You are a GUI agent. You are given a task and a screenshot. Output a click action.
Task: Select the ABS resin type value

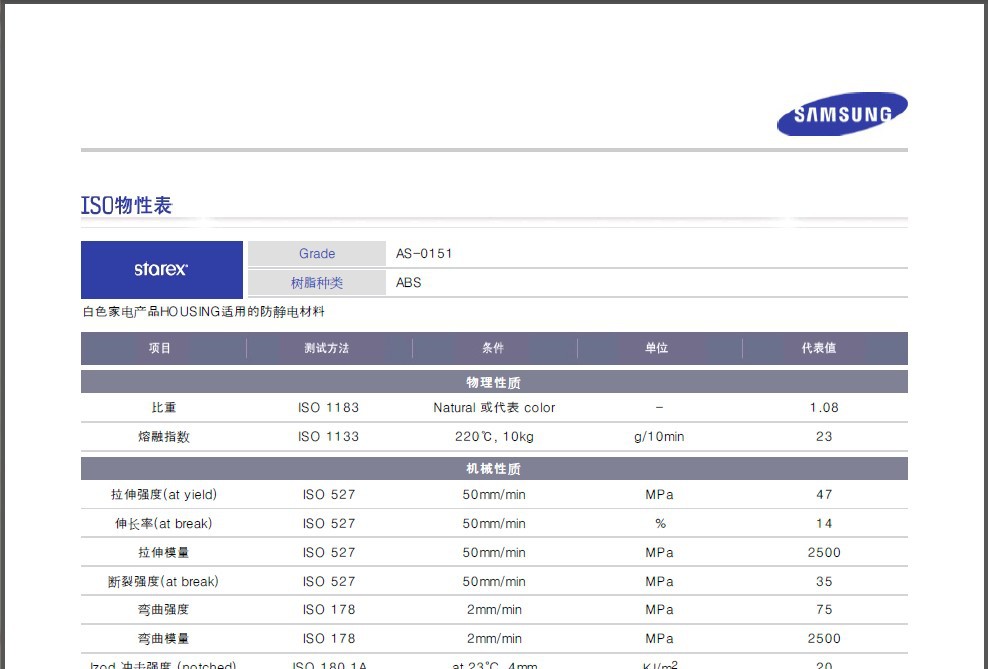click(x=409, y=283)
